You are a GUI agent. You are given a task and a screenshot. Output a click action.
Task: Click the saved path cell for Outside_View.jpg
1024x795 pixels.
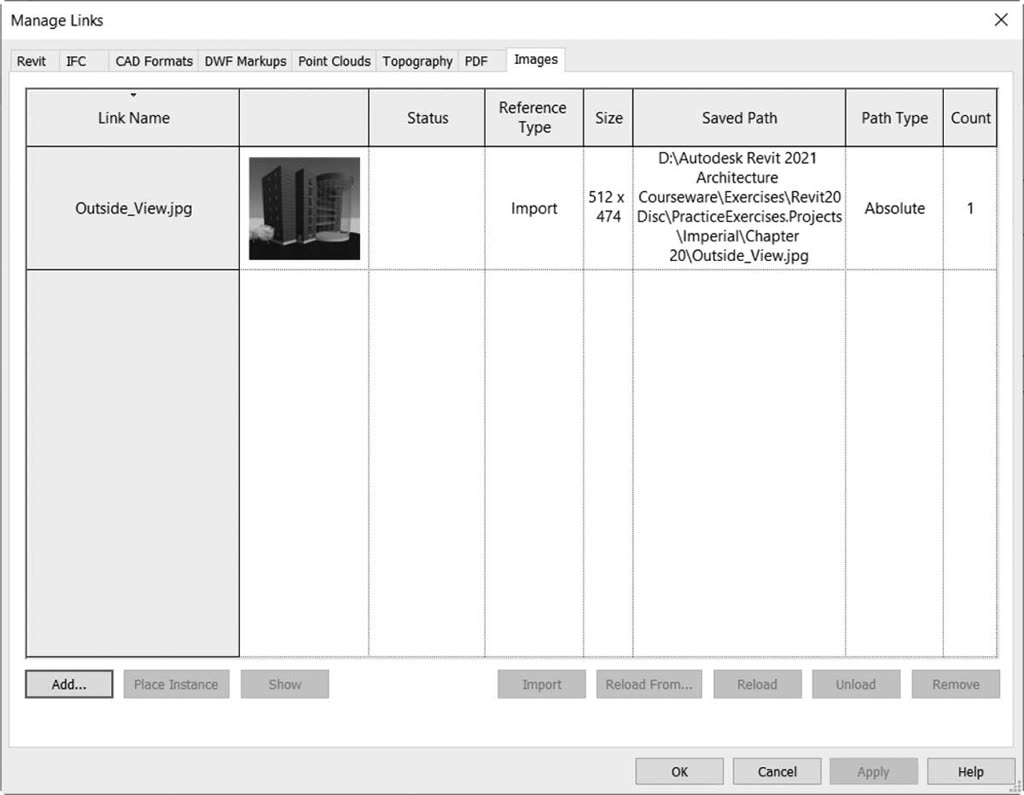pyautogui.click(x=739, y=207)
